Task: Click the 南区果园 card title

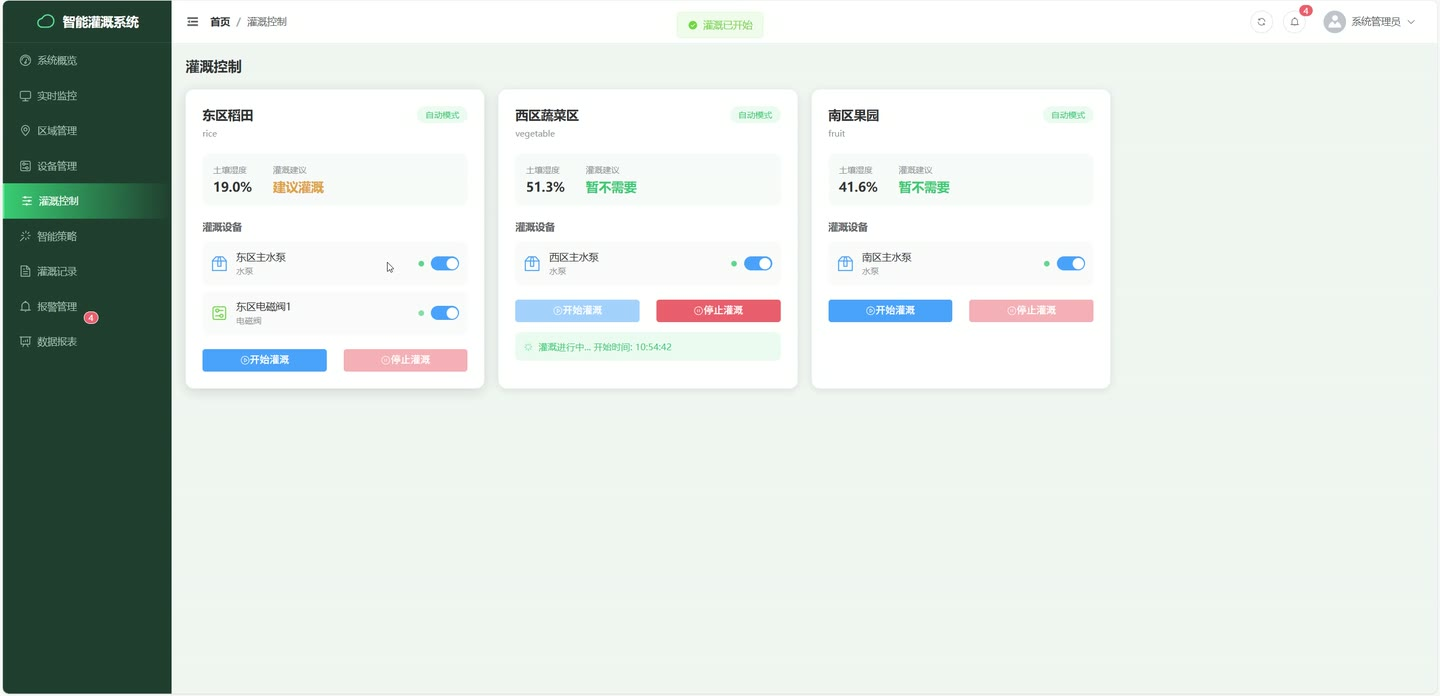Action: point(854,115)
